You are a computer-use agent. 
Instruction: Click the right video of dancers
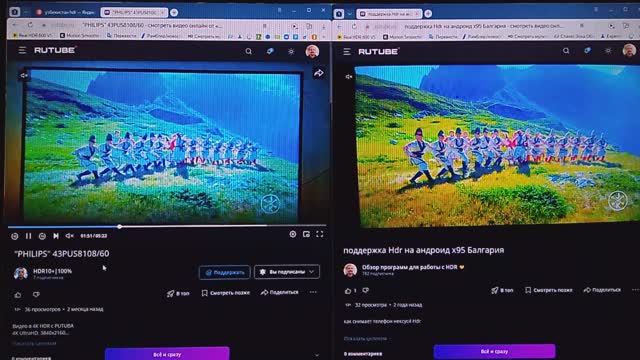498,146
